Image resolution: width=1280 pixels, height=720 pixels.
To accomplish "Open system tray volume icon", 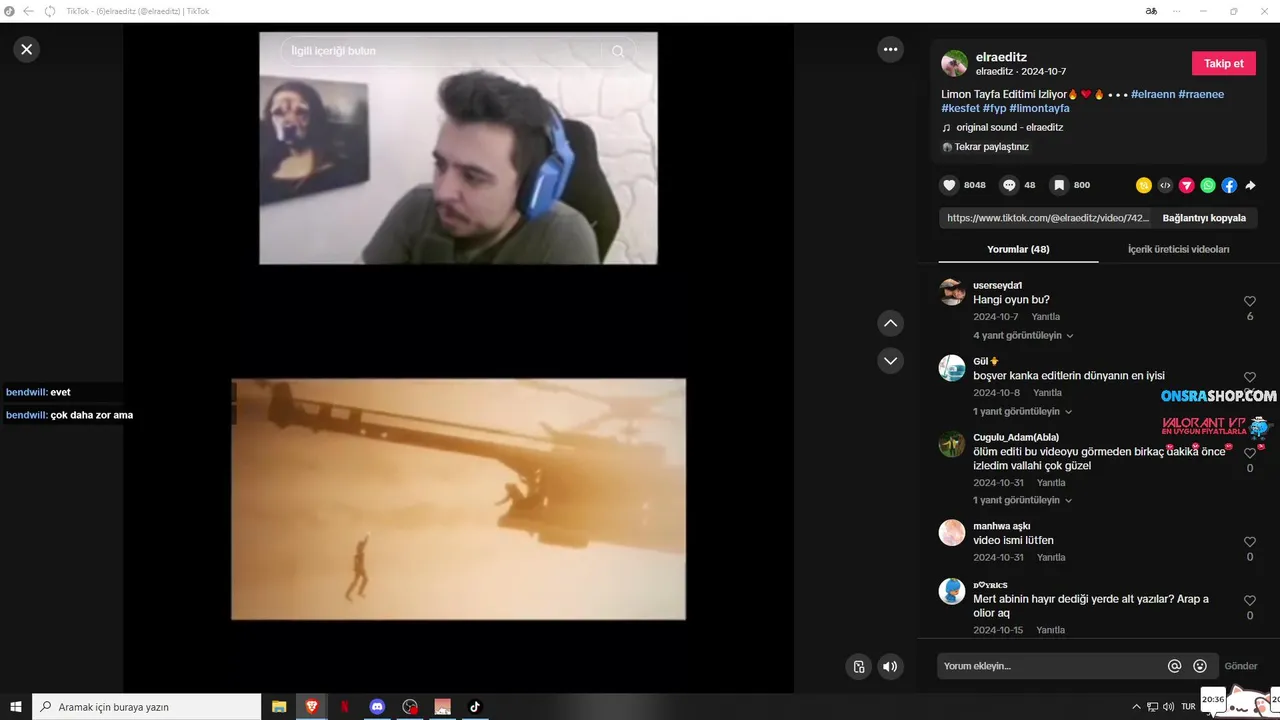I will point(1168,706).
